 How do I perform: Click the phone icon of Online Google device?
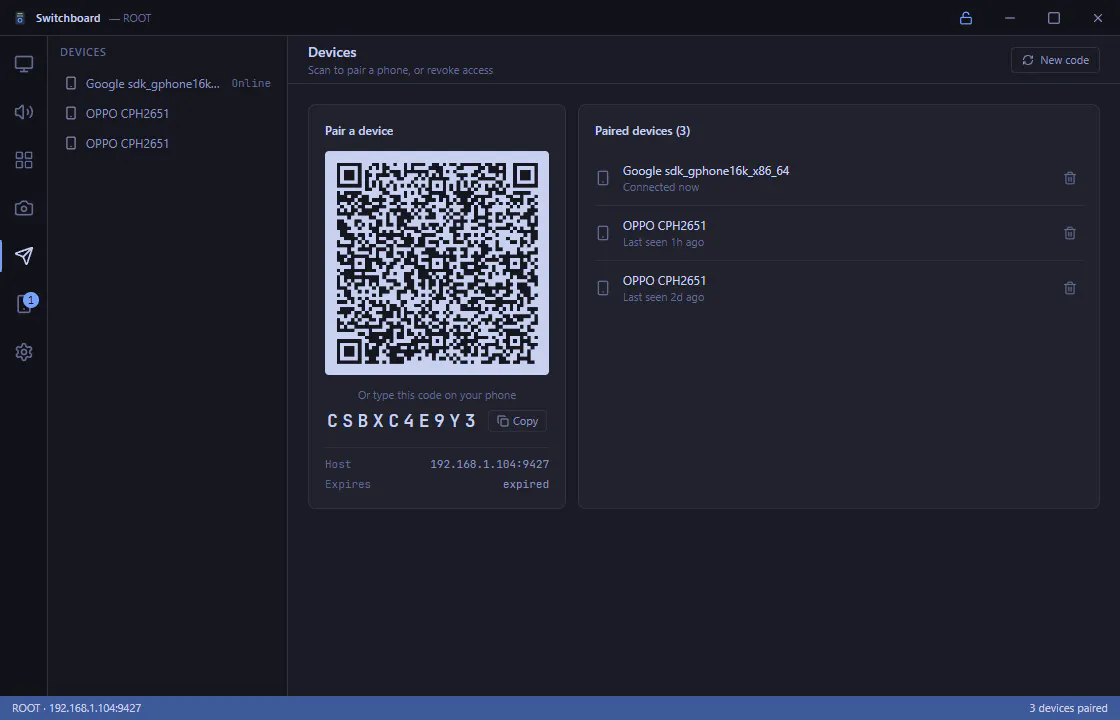71,84
